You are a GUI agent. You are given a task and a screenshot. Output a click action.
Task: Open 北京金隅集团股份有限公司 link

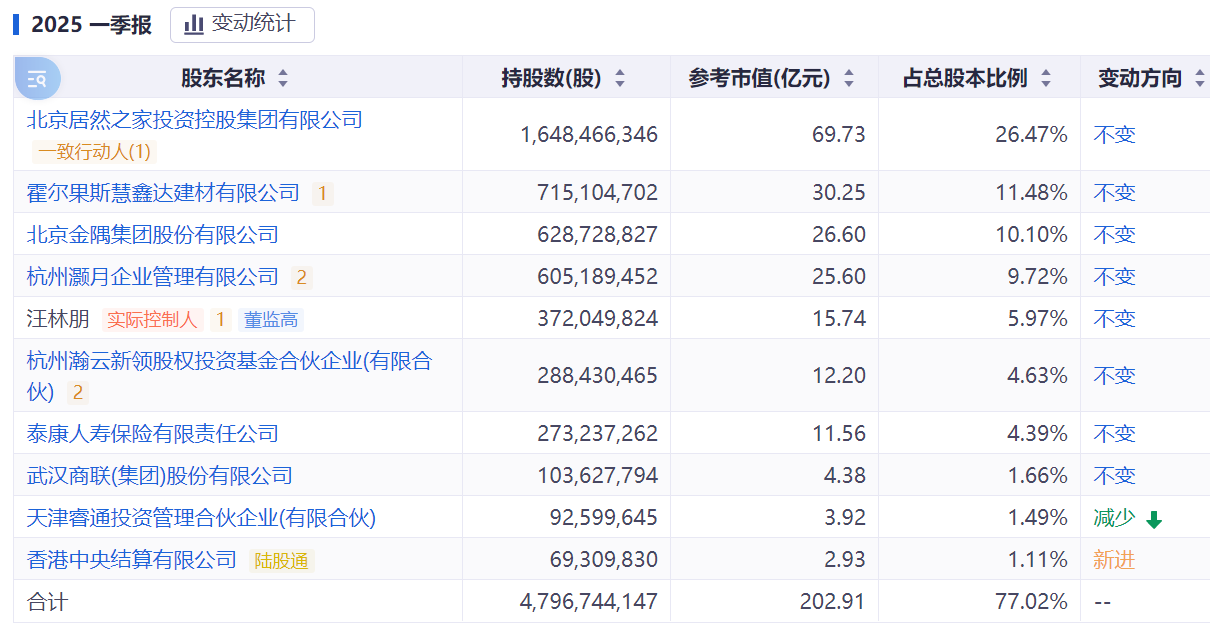pyautogui.click(x=152, y=235)
